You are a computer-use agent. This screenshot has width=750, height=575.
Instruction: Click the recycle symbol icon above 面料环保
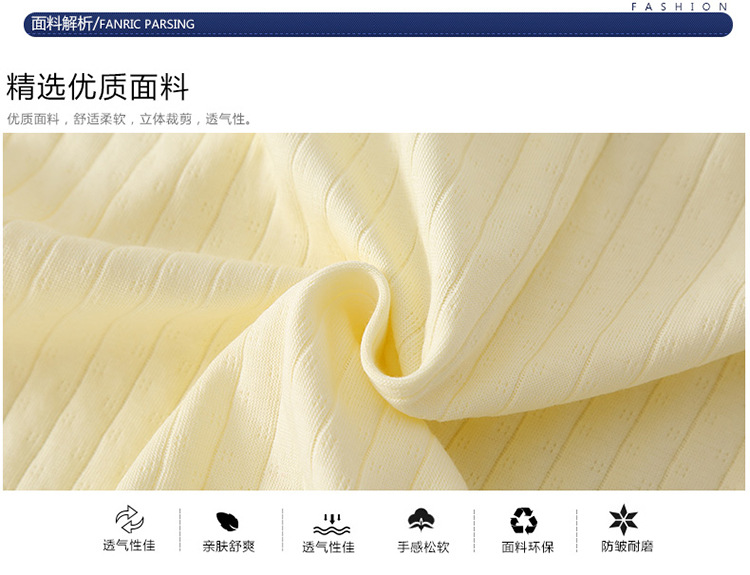click(524, 520)
